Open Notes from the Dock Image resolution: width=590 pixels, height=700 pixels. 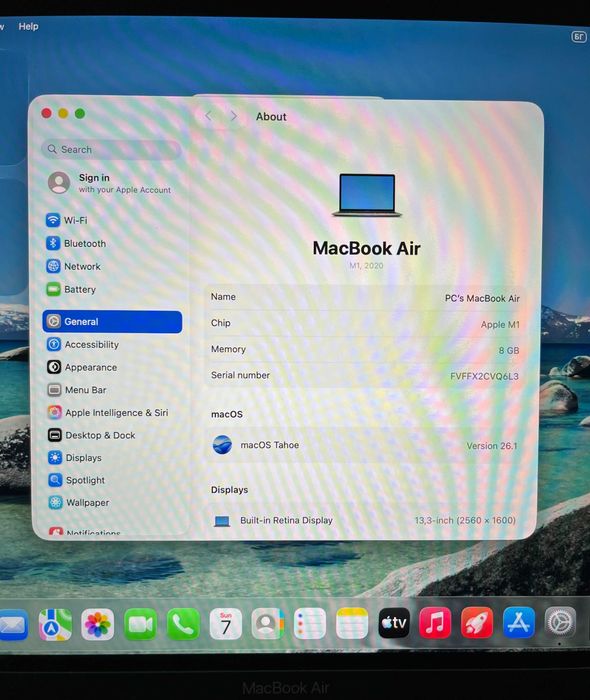(352, 623)
